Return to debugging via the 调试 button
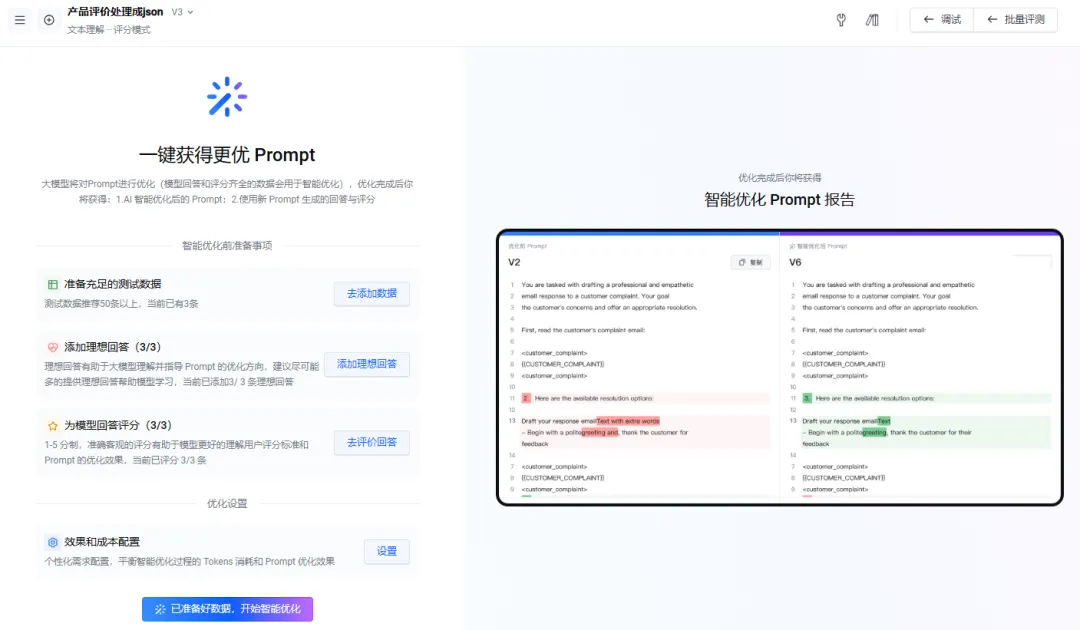The image size is (1080, 630). pos(940,19)
